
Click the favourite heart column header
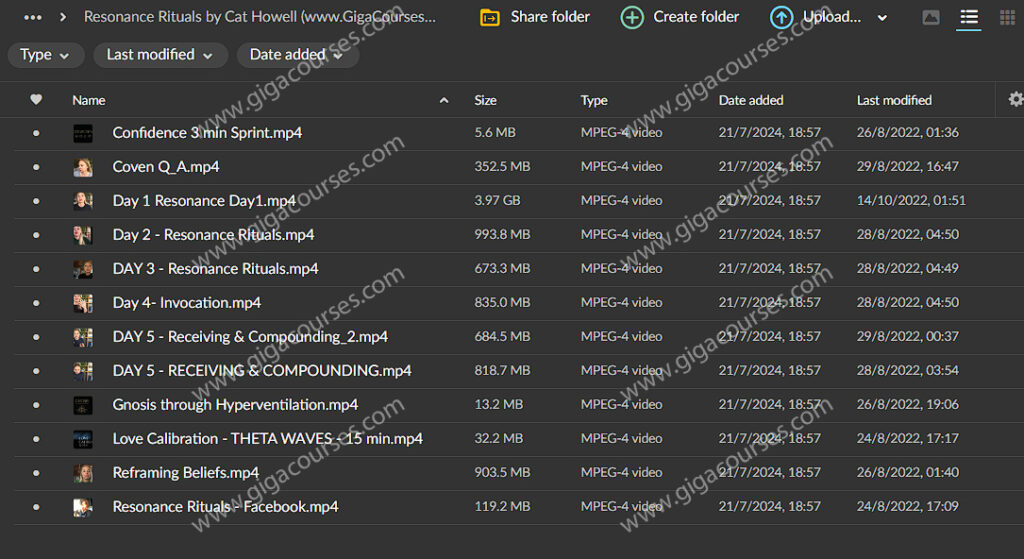coord(37,100)
